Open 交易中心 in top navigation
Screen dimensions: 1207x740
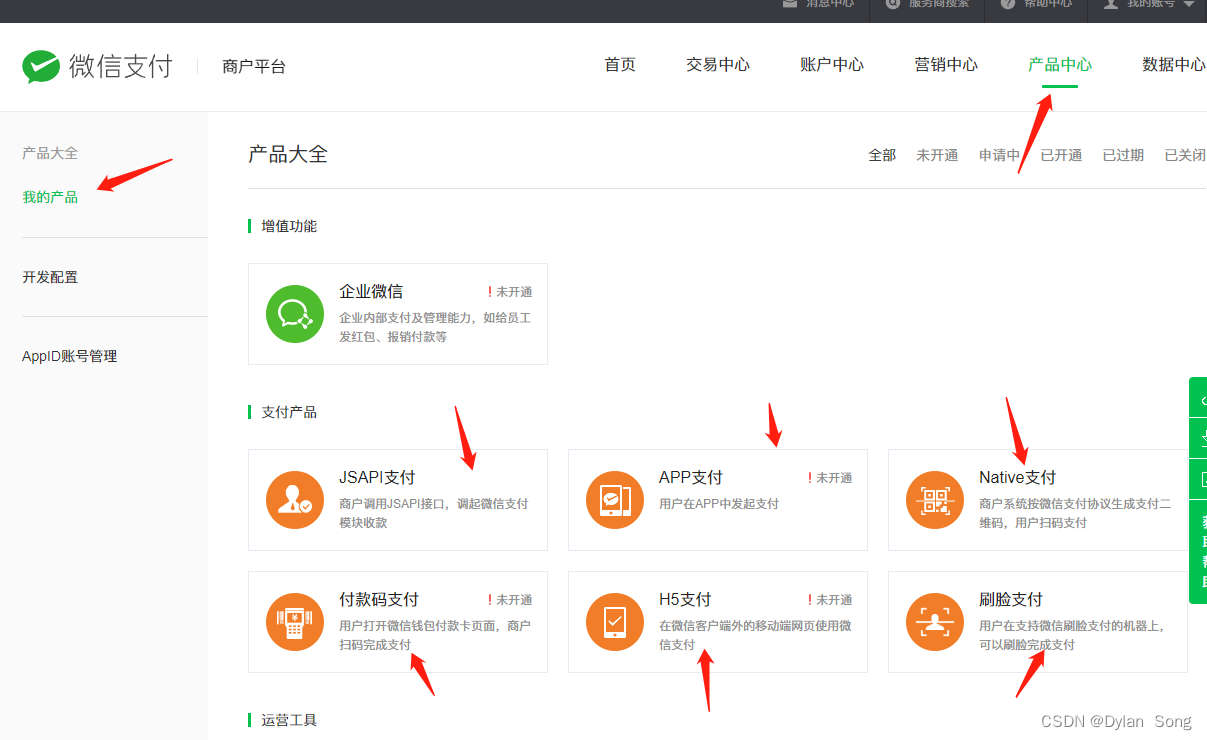718,65
